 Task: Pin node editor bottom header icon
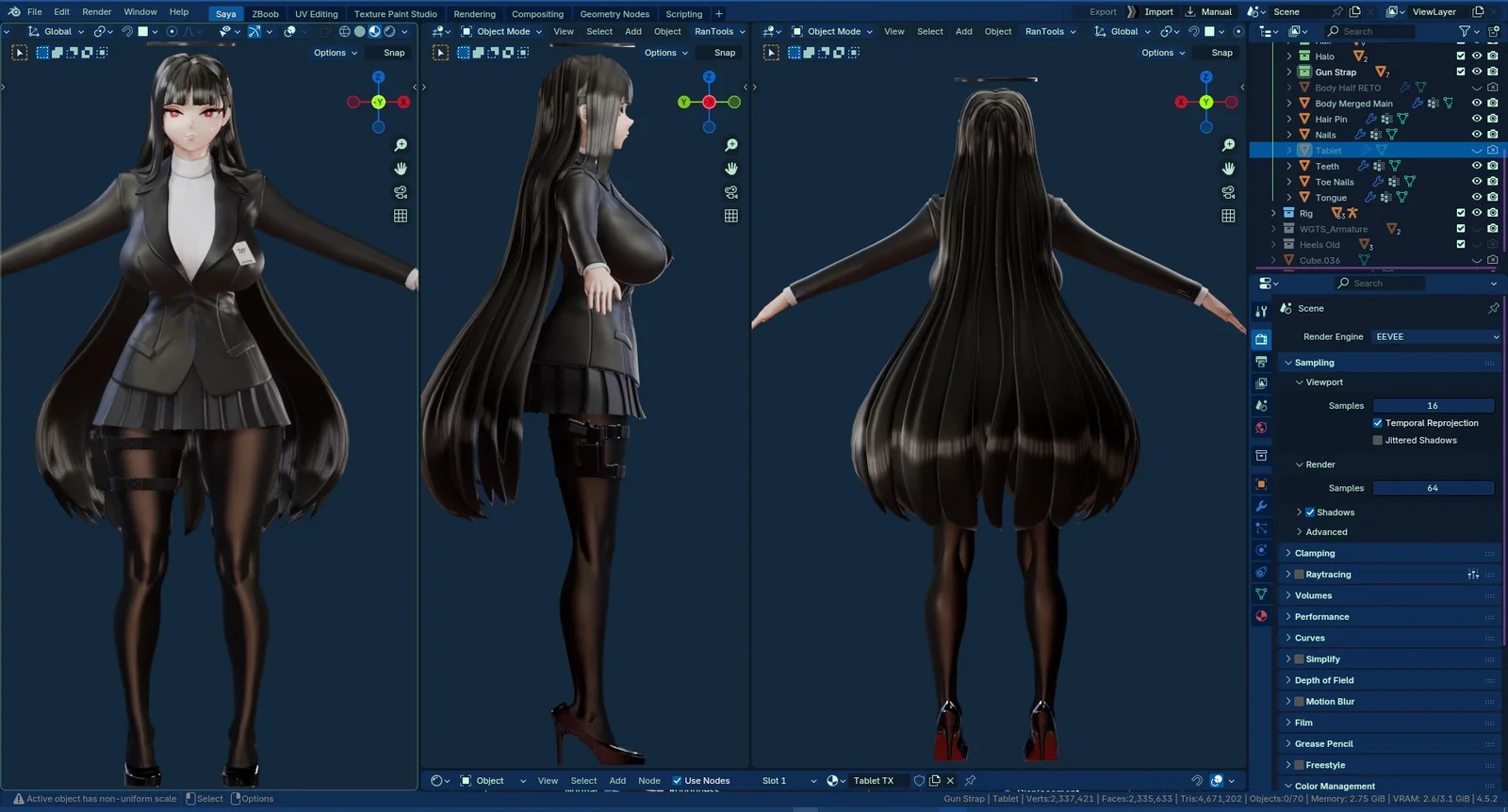pos(970,781)
